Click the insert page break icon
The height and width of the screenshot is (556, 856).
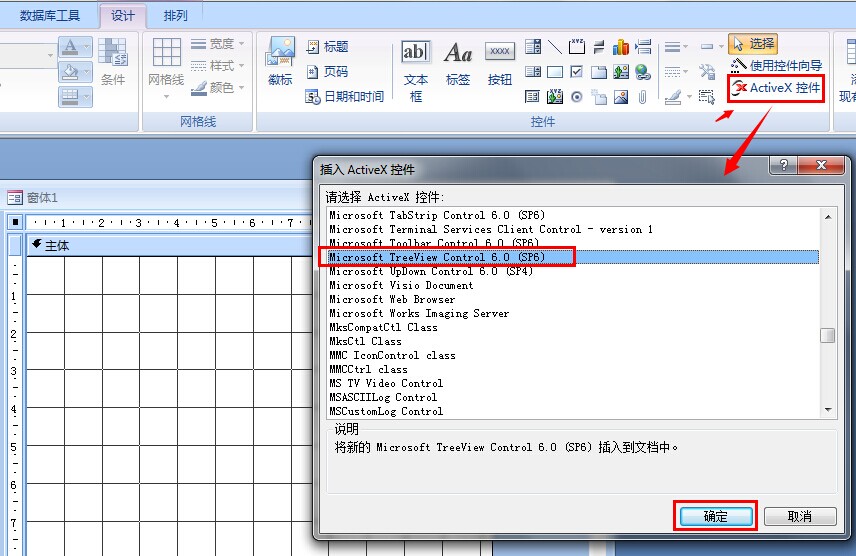[643, 46]
